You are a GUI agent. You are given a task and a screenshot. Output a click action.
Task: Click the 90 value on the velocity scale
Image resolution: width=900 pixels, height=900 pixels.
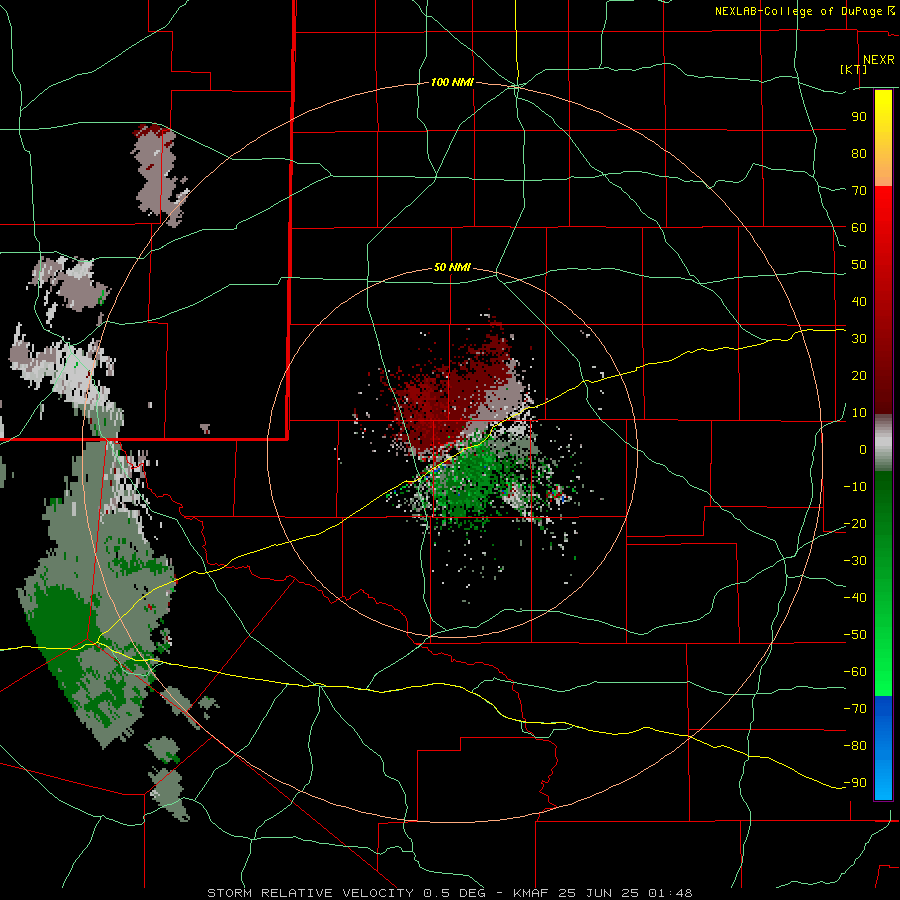tap(859, 117)
